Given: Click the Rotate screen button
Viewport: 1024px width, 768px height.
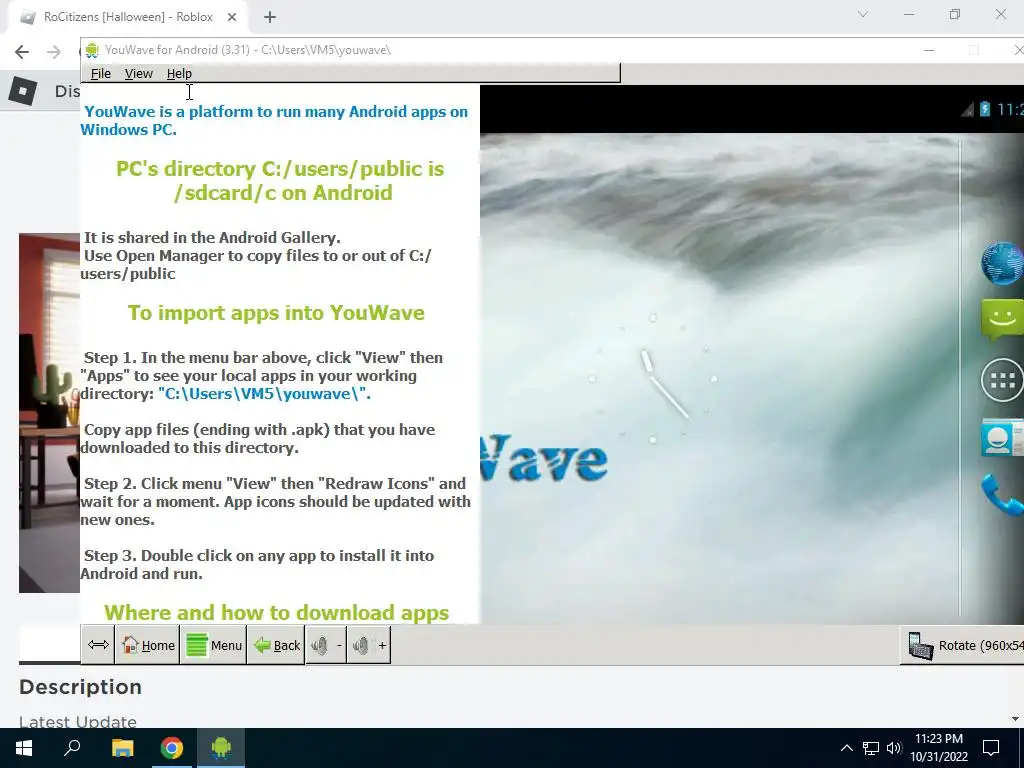Looking at the screenshot, I should point(963,645).
